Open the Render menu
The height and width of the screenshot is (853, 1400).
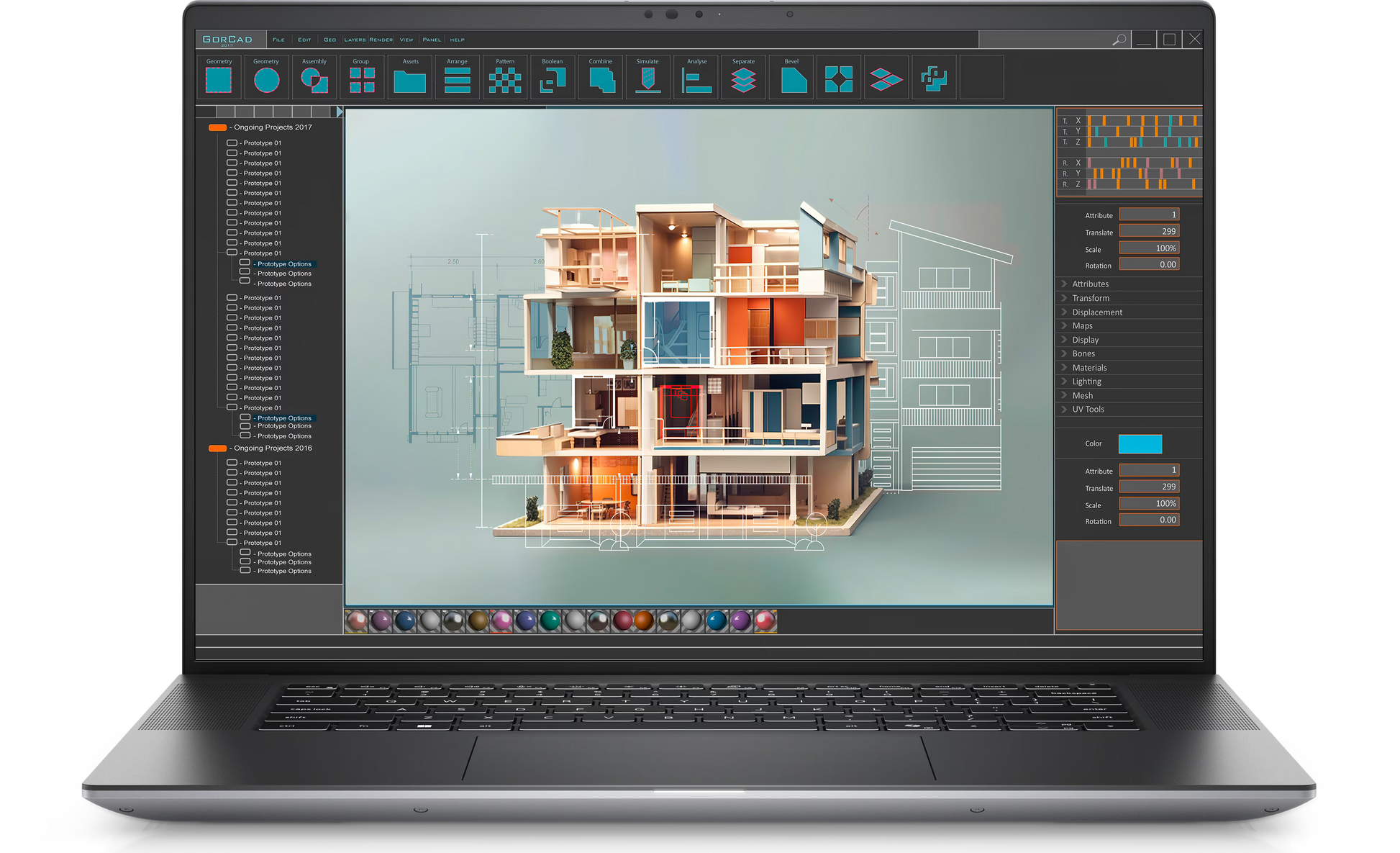tap(381, 40)
